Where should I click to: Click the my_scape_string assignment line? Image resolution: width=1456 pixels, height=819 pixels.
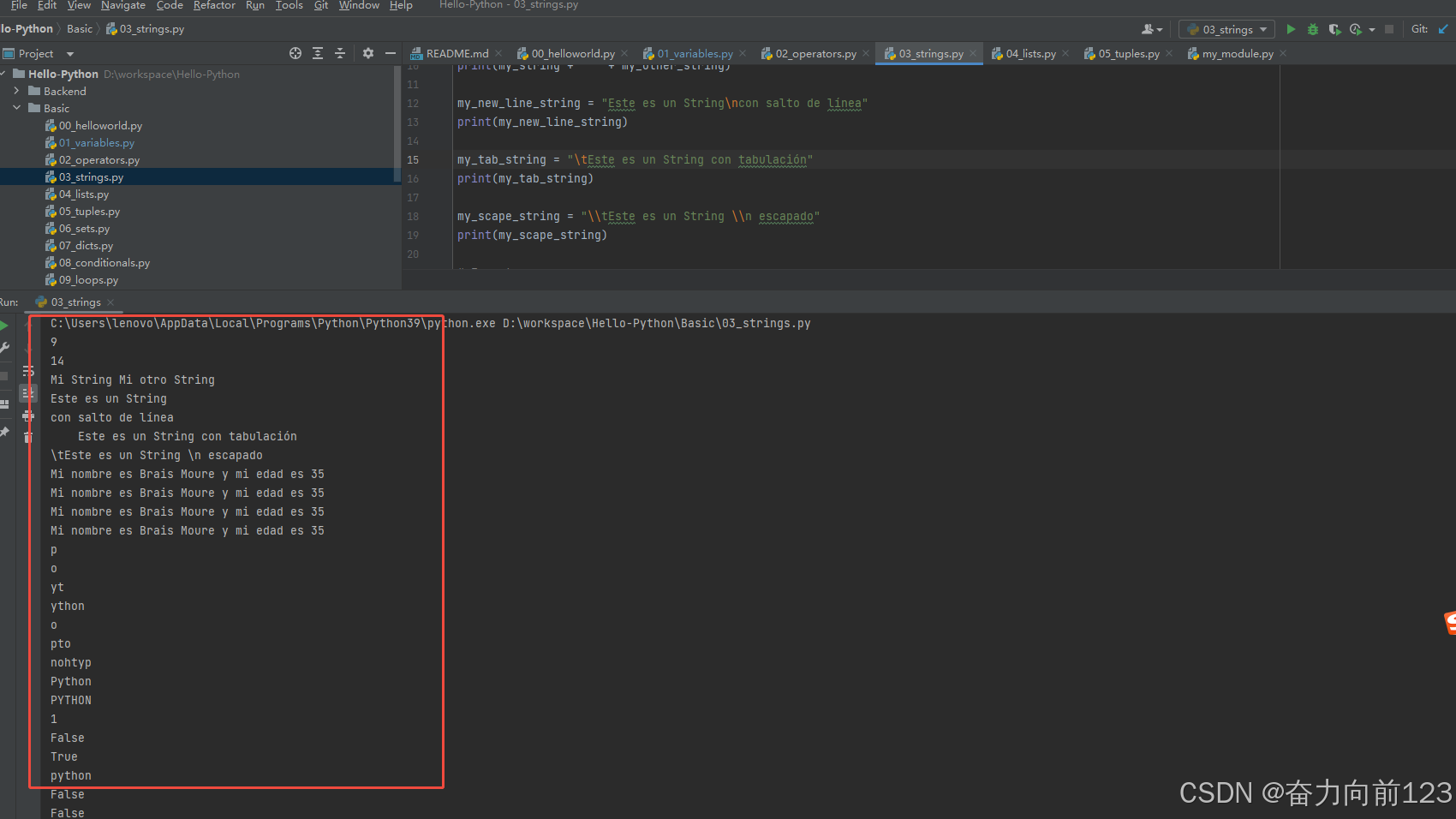638,217
